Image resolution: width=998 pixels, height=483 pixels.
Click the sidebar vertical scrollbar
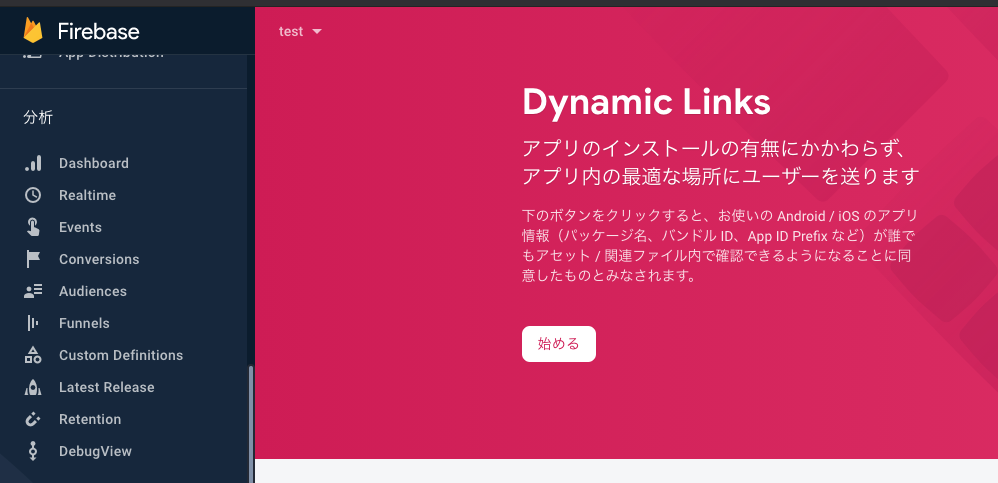[x=251, y=423]
